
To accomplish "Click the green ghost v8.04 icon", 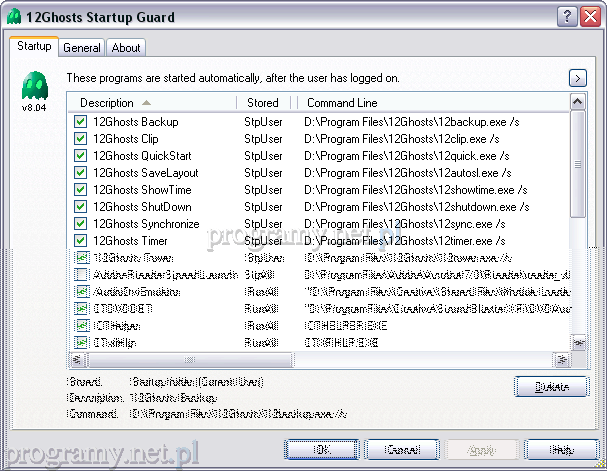I will click(34, 82).
